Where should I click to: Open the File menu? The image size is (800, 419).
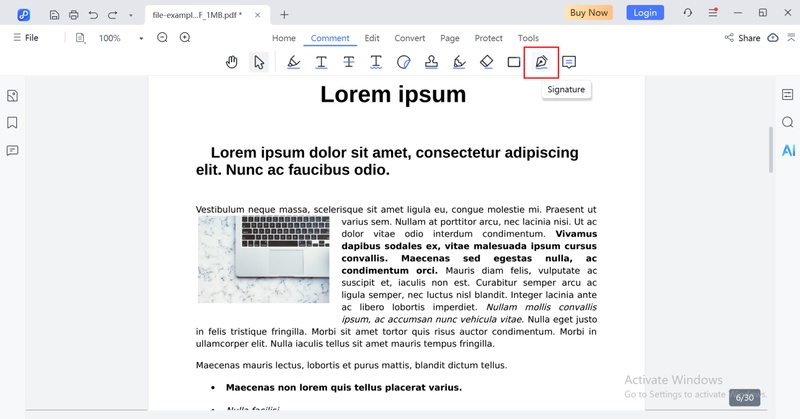pyautogui.click(x=25, y=38)
